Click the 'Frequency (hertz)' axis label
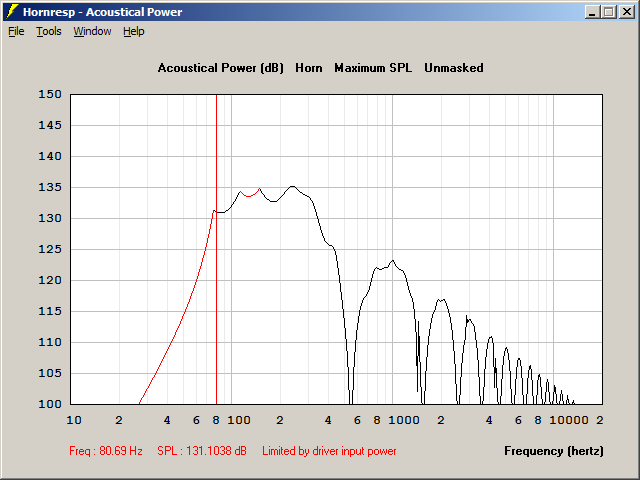640x480 pixels. [x=554, y=451]
